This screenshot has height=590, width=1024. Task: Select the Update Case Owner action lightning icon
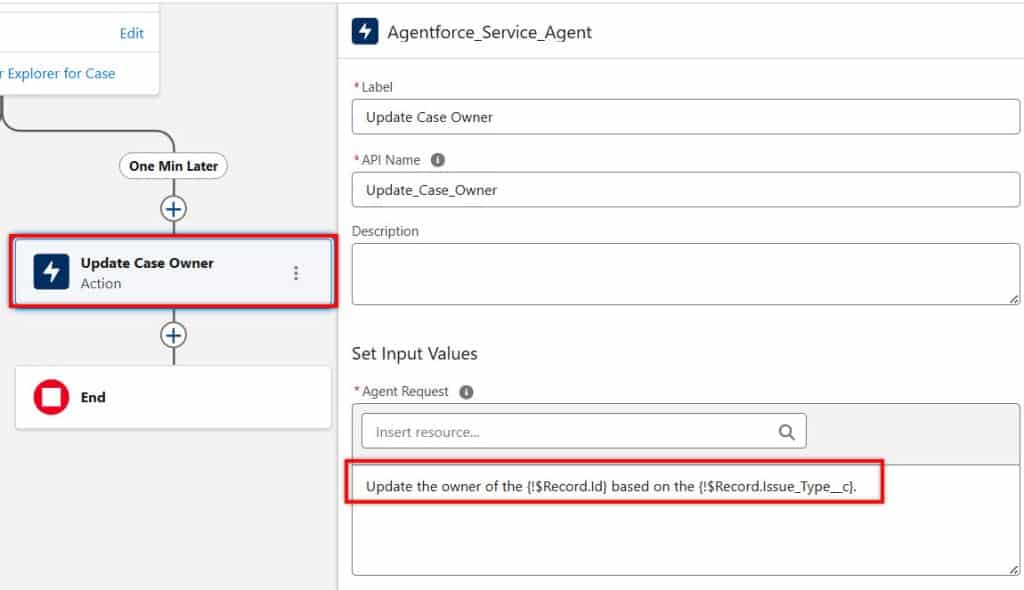[51, 272]
